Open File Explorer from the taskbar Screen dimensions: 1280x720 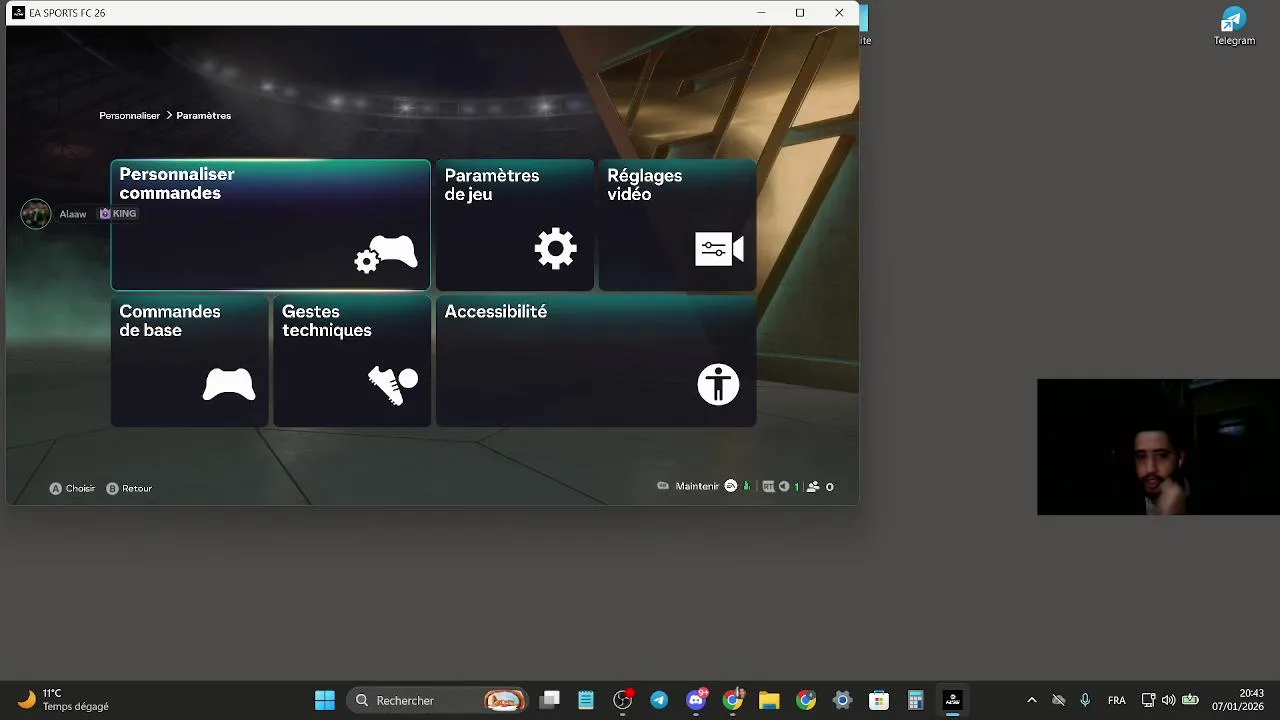[769, 700]
